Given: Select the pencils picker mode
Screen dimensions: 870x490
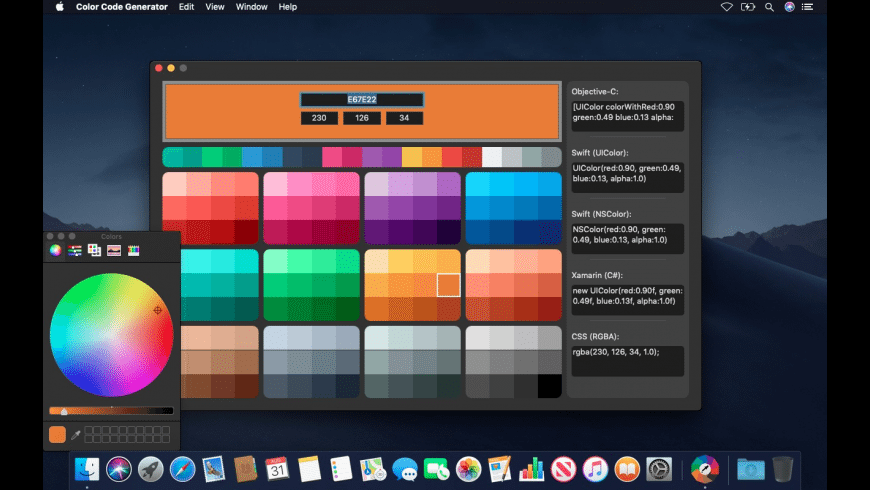Looking at the screenshot, I should [133, 250].
